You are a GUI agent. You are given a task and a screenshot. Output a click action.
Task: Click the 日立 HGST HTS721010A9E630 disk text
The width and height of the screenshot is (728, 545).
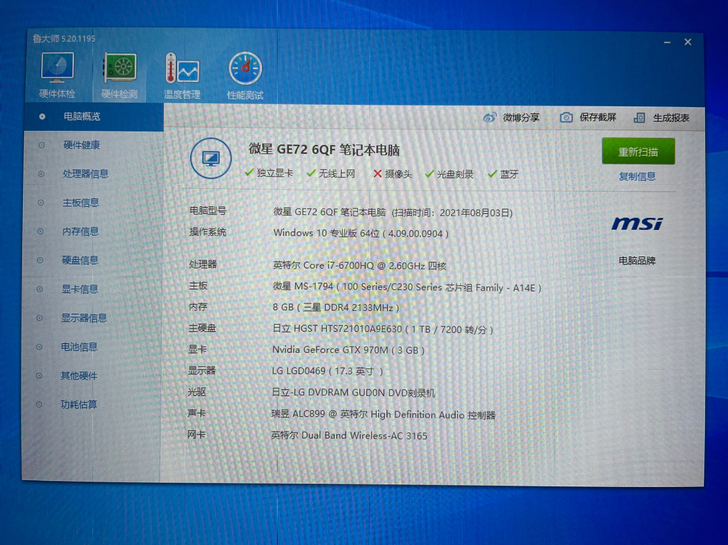click(383, 329)
